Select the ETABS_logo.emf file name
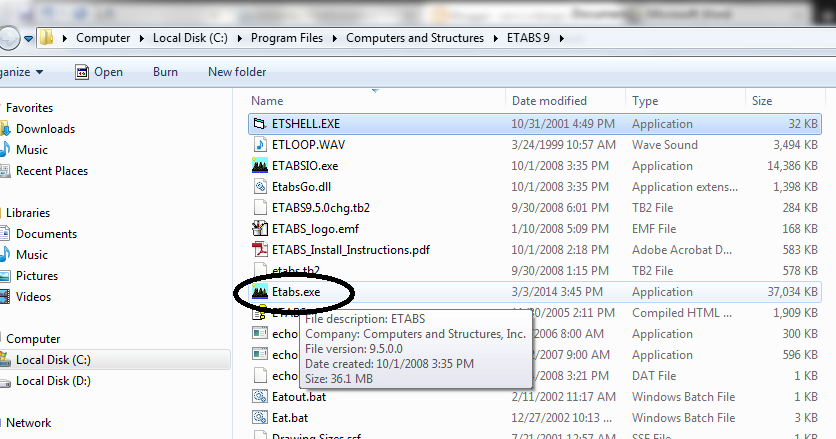This screenshot has width=836, height=439. click(x=315, y=229)
